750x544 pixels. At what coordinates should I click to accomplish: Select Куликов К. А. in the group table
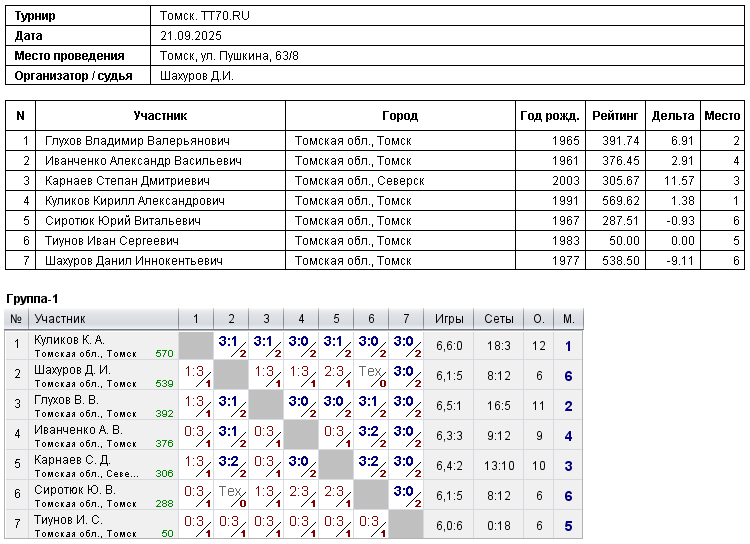click(69, 340)
